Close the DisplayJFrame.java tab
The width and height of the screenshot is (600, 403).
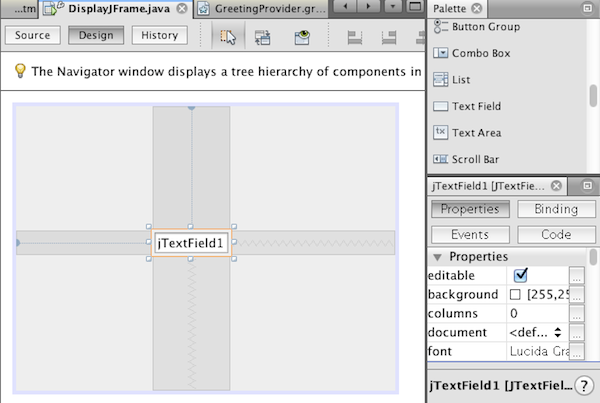(x=180, y=9)
